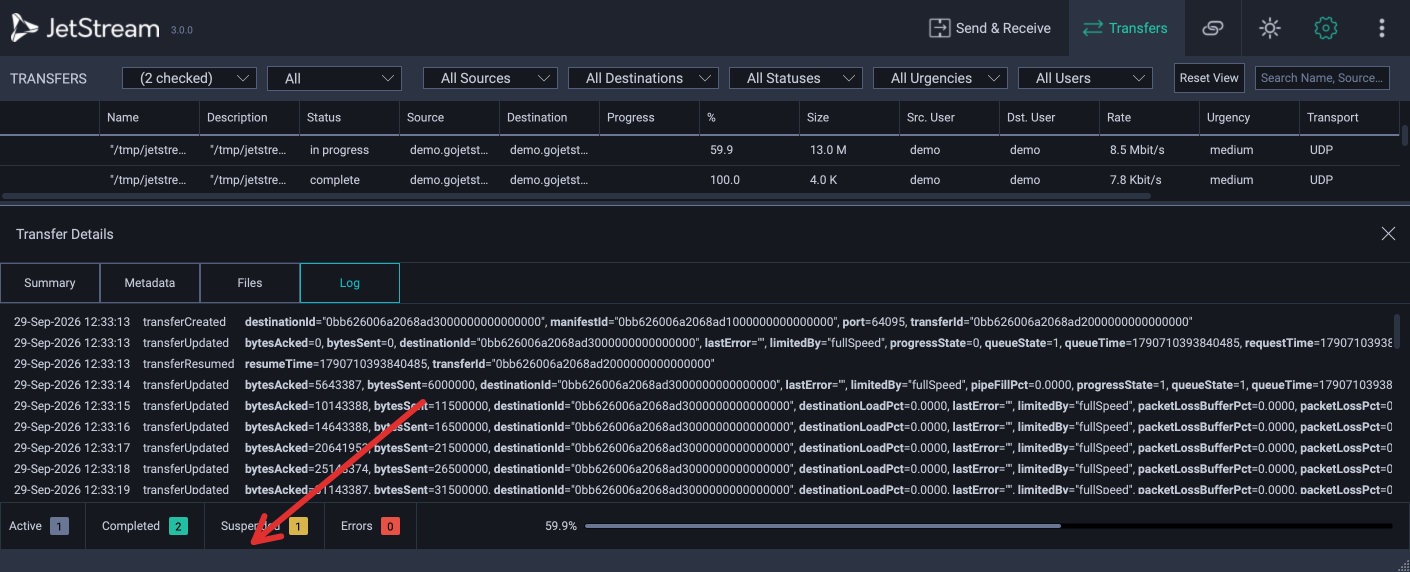Sort by the Destination column header
Viewport: 1410px width, 572px height.
click(550, 117)
